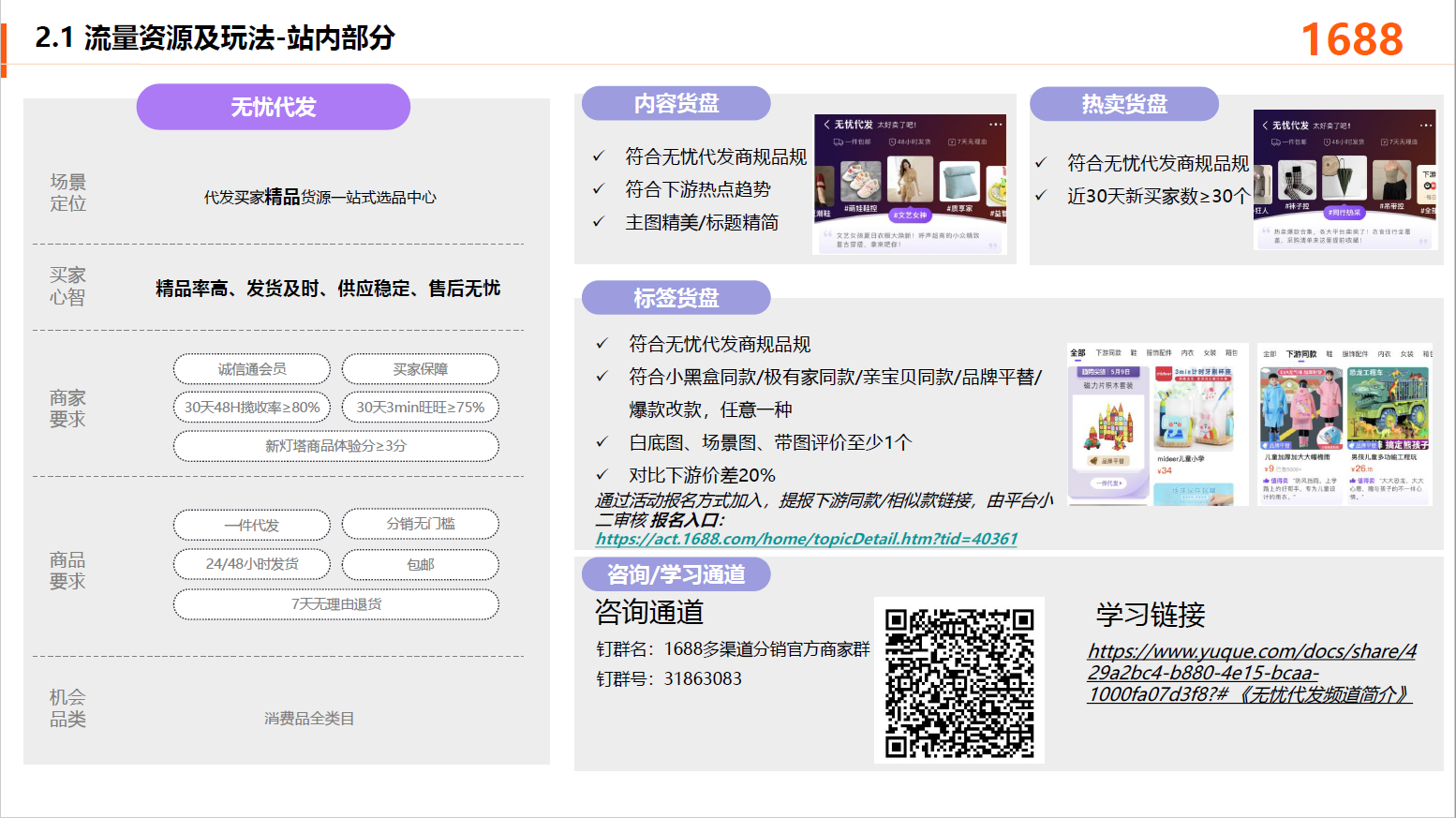Click 7天无理由 icon in 热卖货盘 screenshot
1456x818 pixels.
[x=1385, y=142]
